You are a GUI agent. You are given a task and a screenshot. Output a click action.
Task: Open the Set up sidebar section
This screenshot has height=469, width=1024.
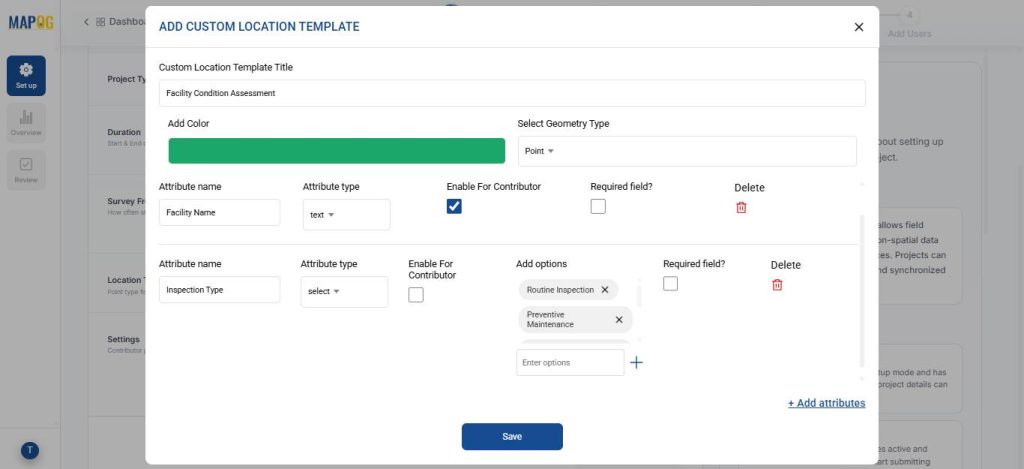[x=26, y=76]
